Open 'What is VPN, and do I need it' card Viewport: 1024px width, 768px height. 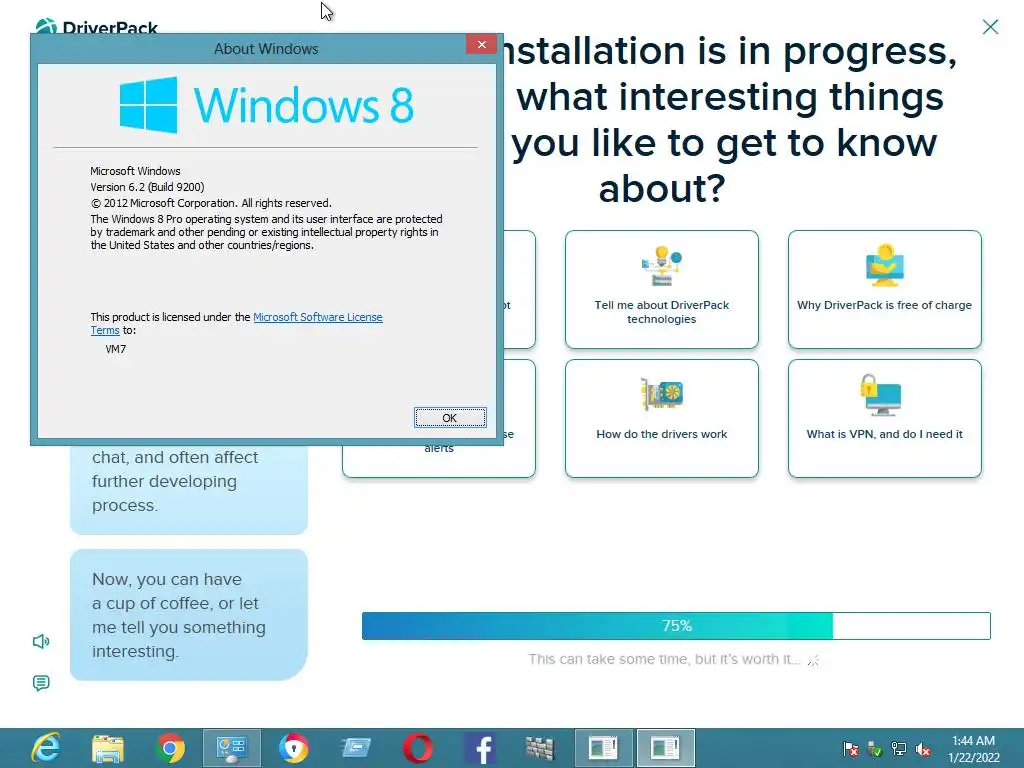[x=884, y=418]
